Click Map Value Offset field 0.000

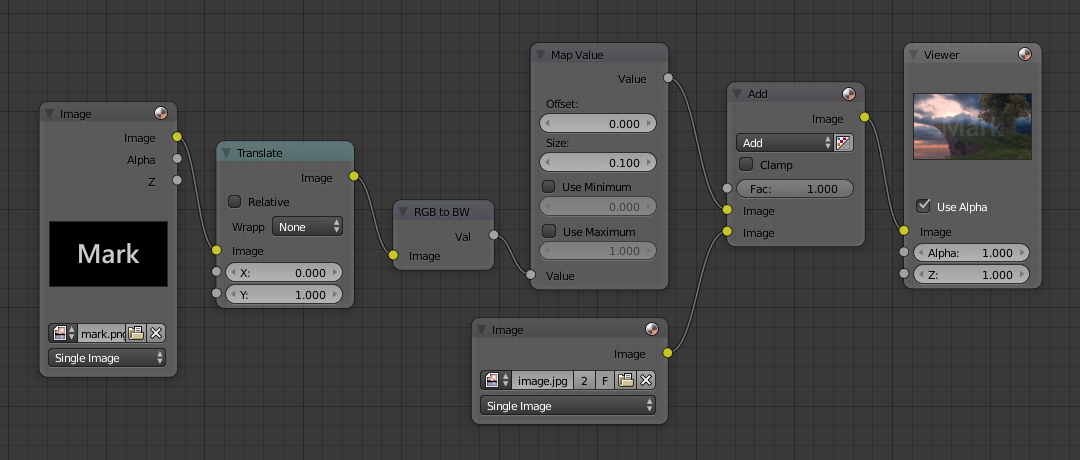tap(598, 124)
